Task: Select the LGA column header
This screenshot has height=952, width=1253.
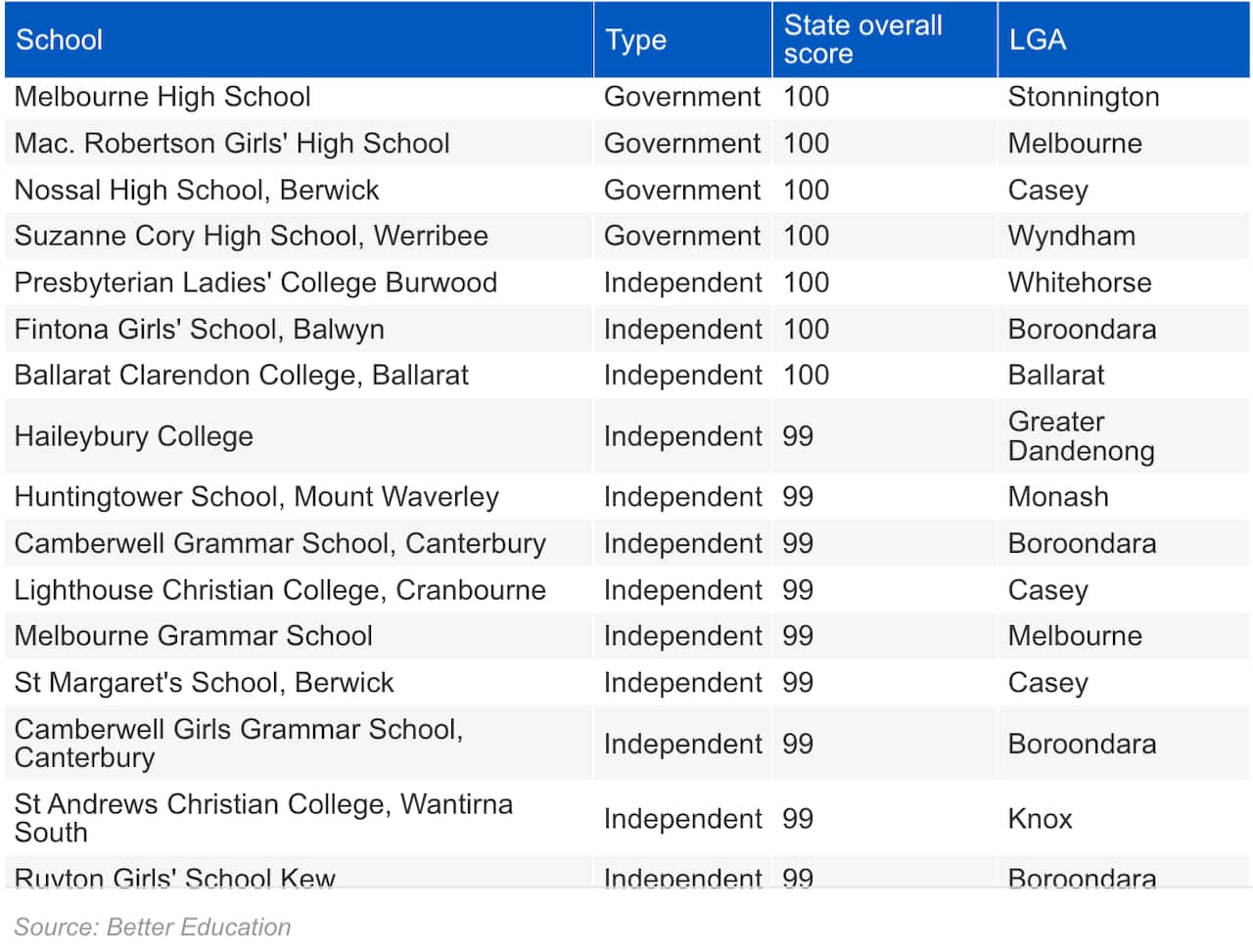Action: click(x=1038, y=40)
